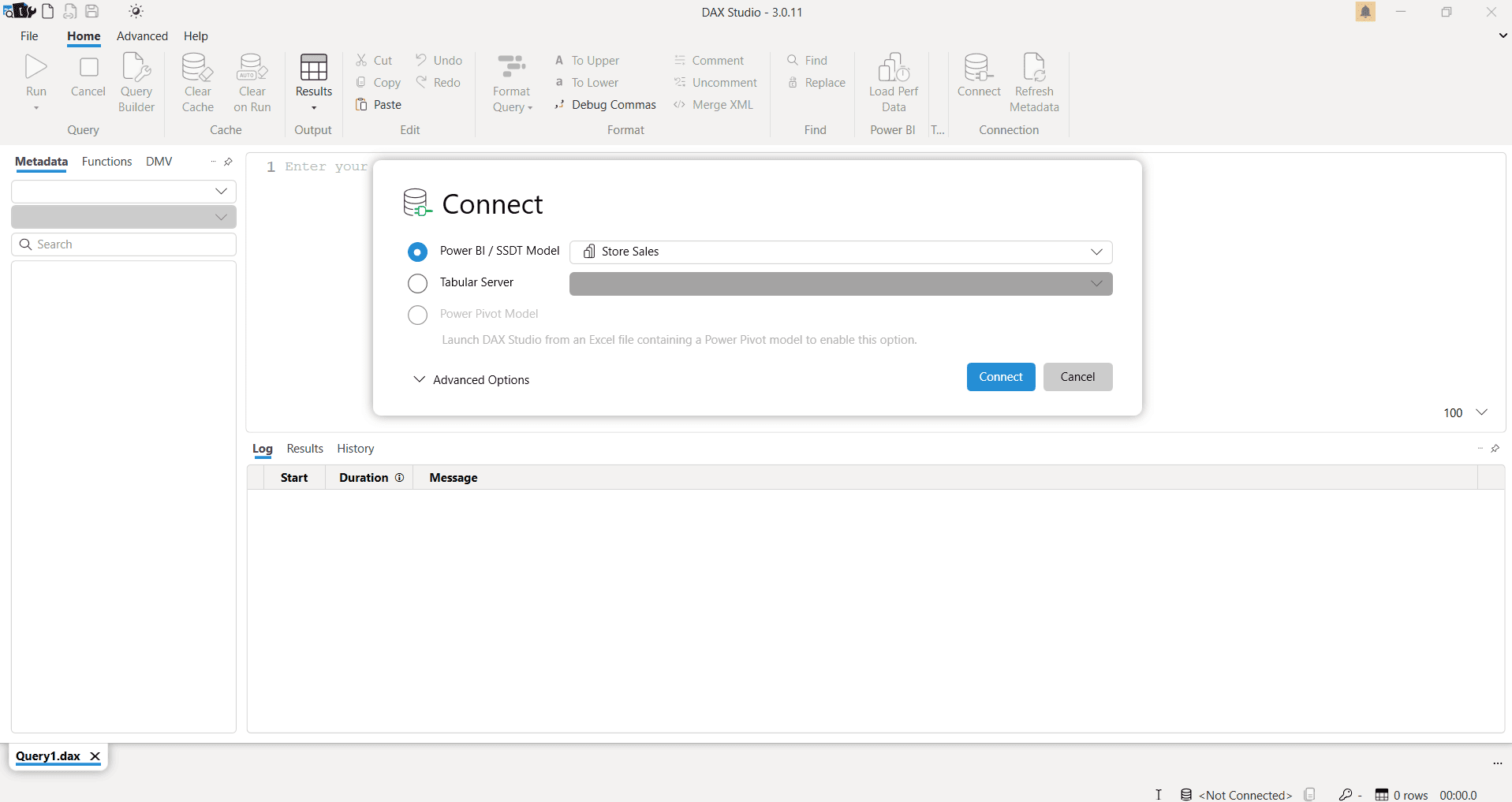Click the new document icon in title bar
The width and height of the screenshot is (1512, 802).
point(48,12)
